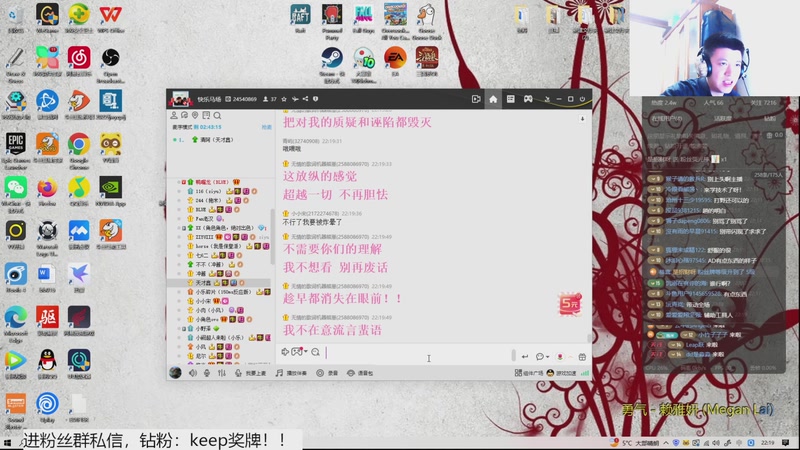Open the 游戏加速 game accelerator

pyautogui.click(x=561, y=373)
